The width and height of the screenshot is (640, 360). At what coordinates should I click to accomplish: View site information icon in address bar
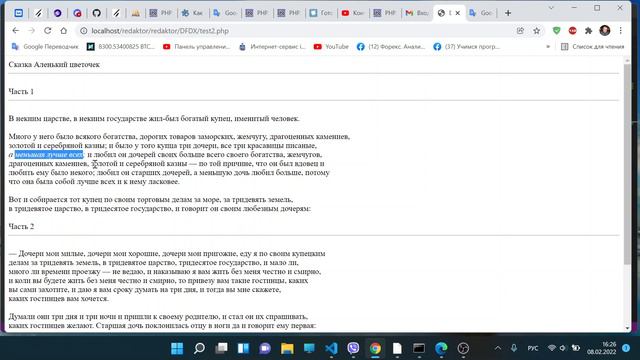tap(84, 31)
